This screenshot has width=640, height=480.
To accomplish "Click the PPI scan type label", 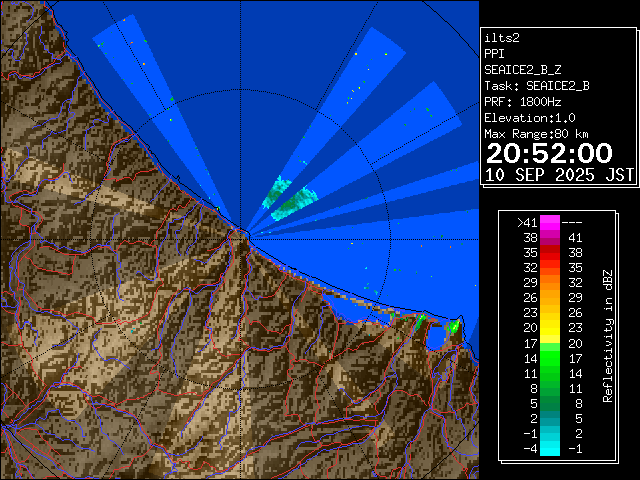I will [494, 53].
